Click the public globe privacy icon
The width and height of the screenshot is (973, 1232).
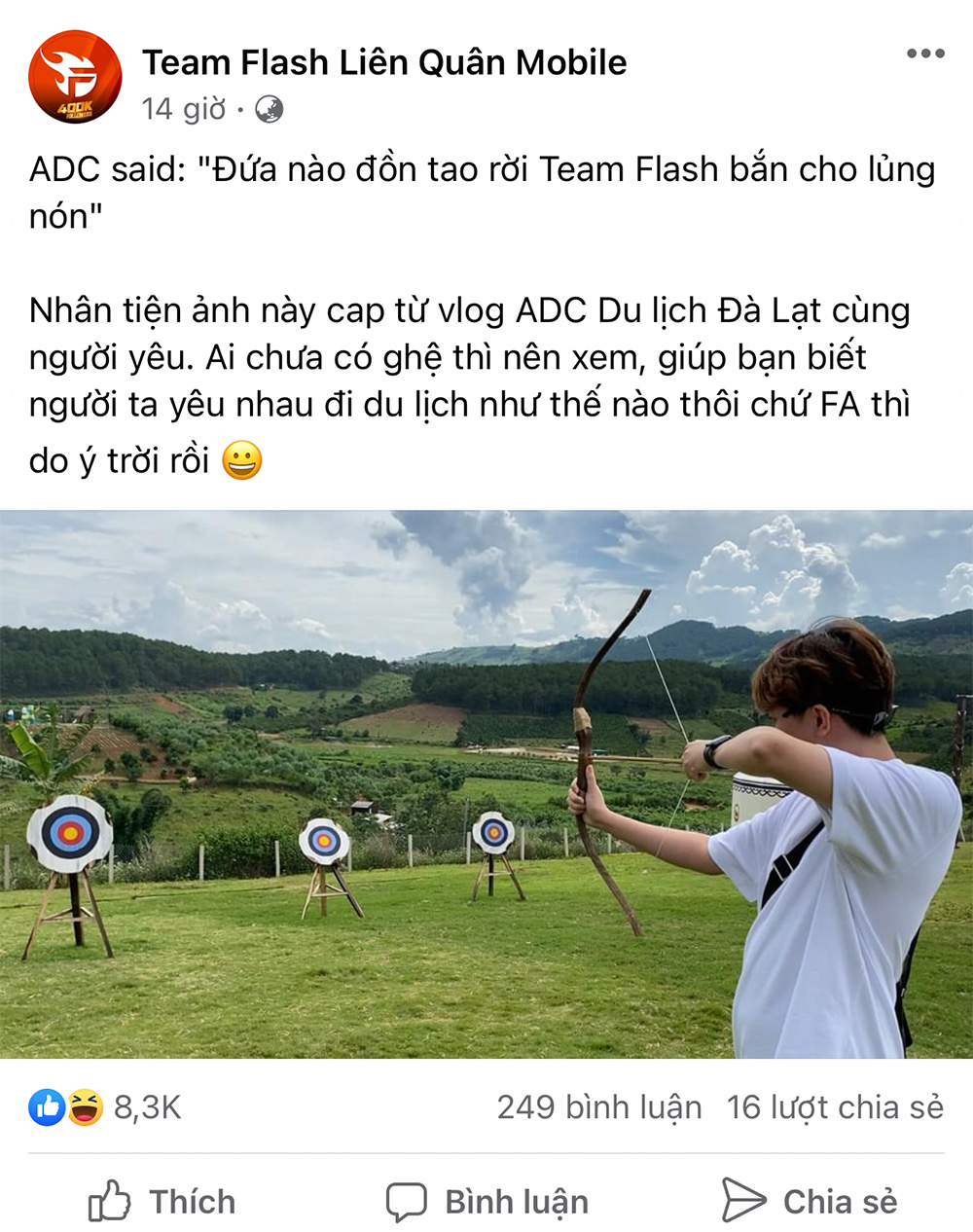[x=270, y=109]
